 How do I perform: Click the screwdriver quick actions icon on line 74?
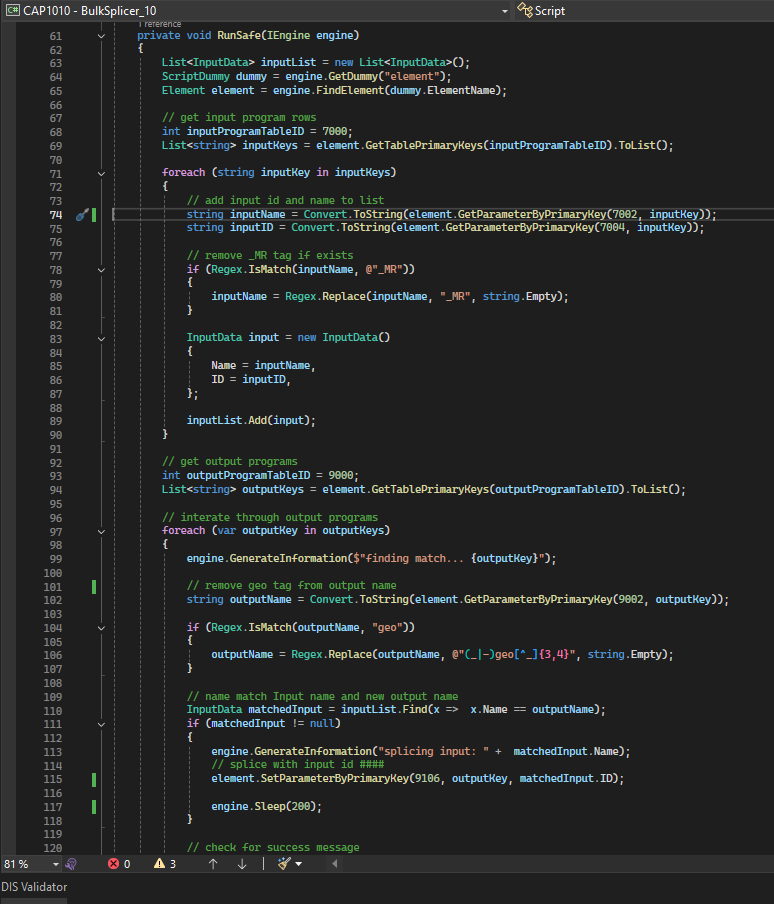[82, 215]
